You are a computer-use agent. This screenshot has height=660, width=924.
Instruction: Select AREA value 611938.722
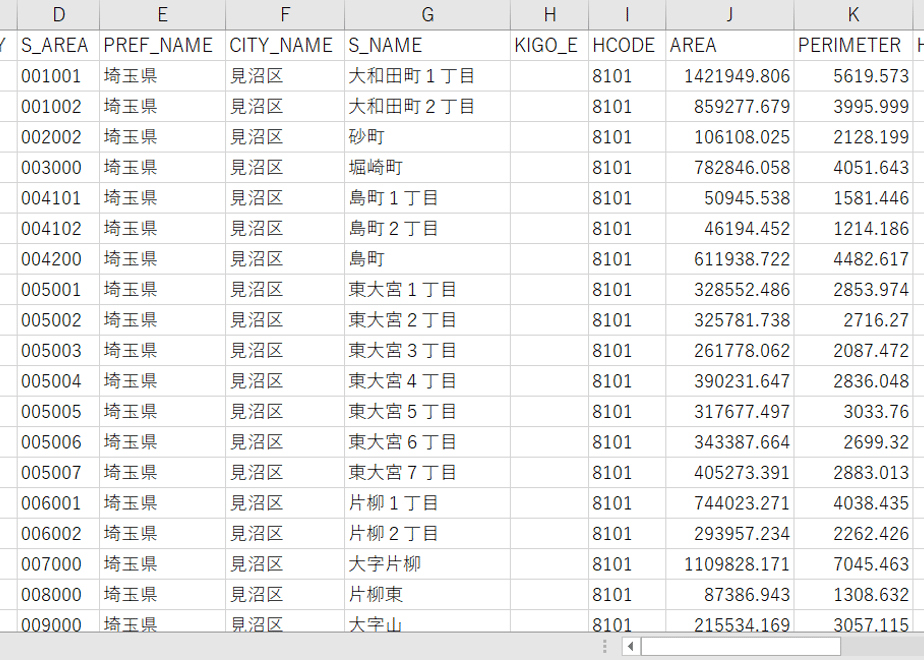click(730, 259)
